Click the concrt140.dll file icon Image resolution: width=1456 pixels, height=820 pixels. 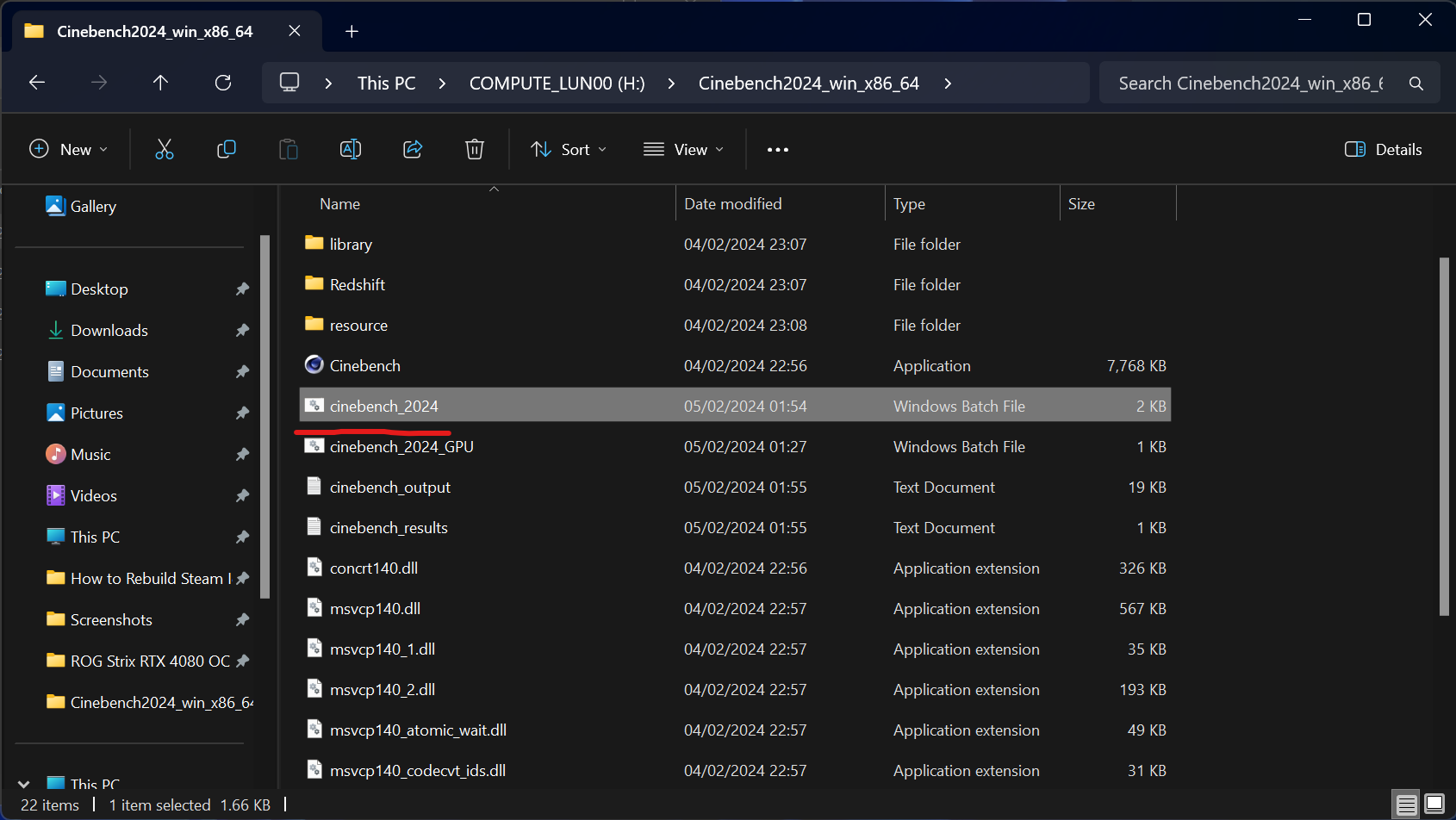(314, 567)
